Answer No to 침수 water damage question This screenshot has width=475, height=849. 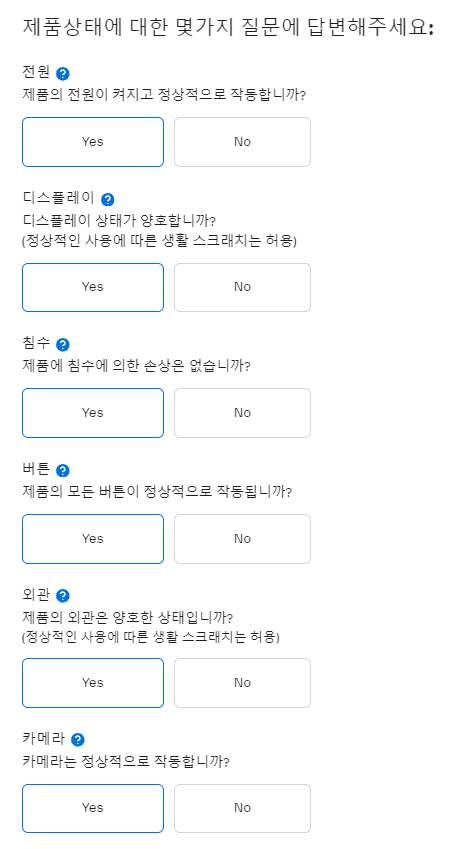tap(242, 413)
